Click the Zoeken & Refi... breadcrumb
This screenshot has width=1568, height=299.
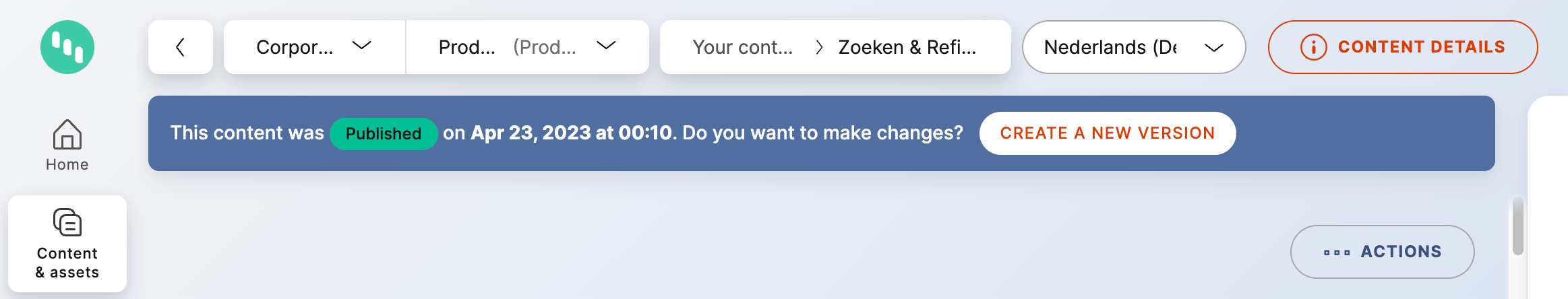click(907, 47)
